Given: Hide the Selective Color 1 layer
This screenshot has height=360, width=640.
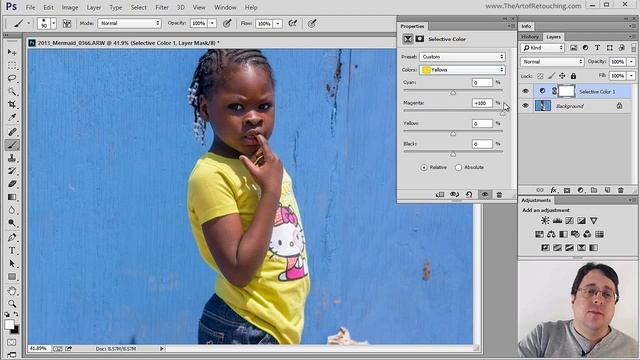Looking at the screenshot, I should 525,91.
